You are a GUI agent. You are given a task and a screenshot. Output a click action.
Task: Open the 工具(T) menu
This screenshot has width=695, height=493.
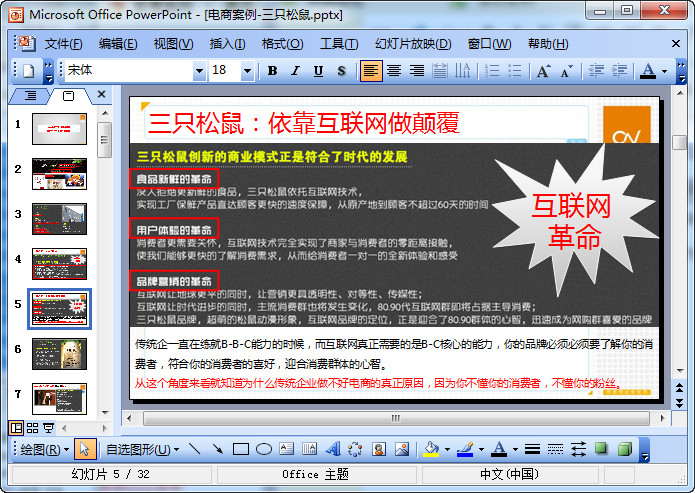click(x=339, y=44)
